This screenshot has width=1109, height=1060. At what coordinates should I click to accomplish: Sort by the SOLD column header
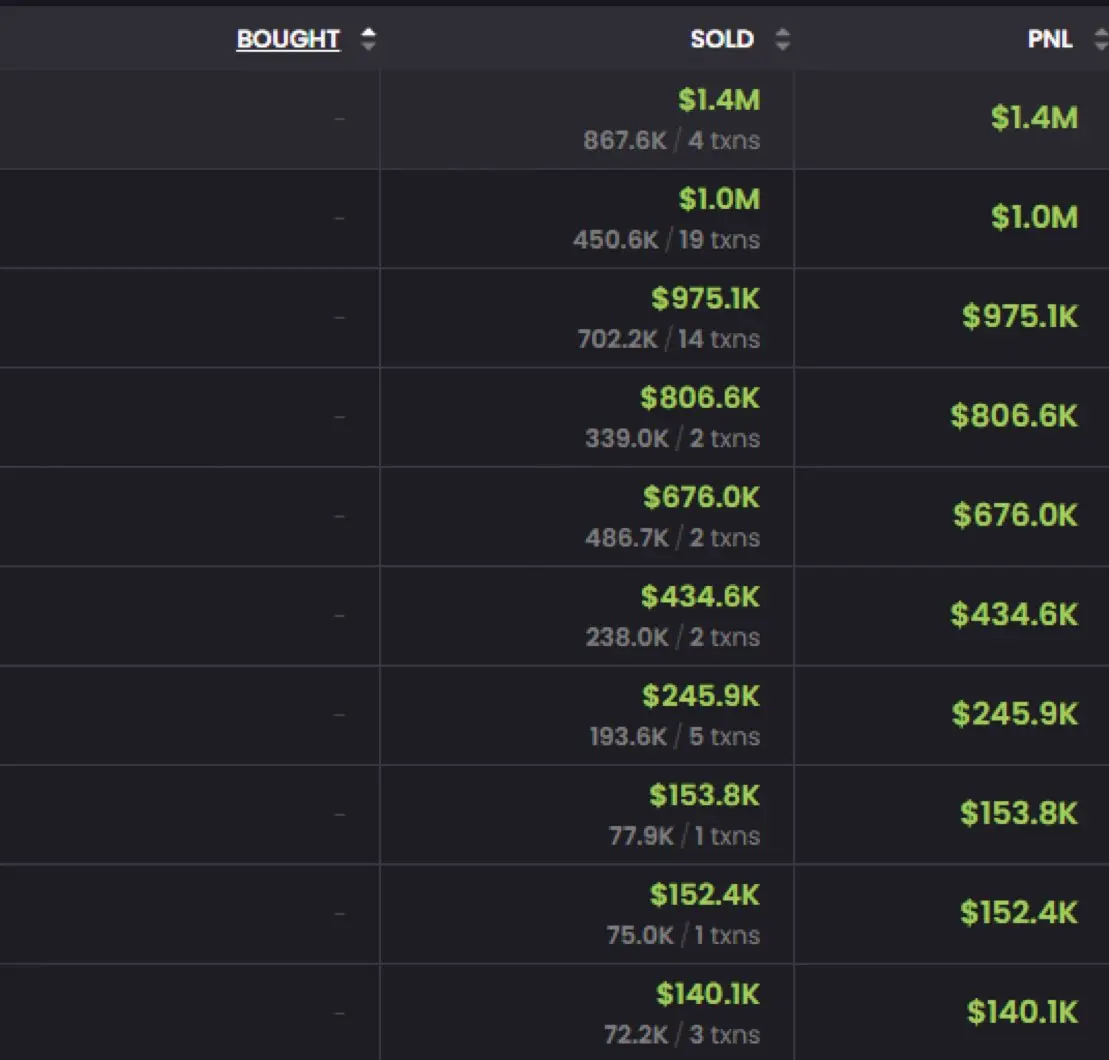point(722,39)
